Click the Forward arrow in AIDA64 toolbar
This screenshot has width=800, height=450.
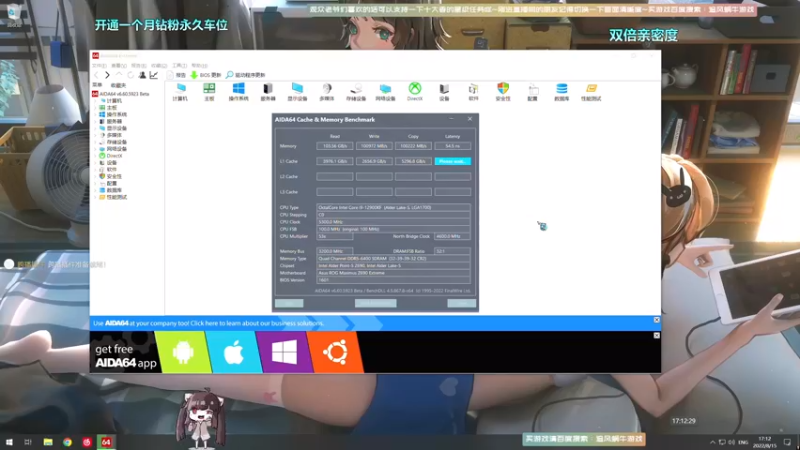(x=107, y=75)
